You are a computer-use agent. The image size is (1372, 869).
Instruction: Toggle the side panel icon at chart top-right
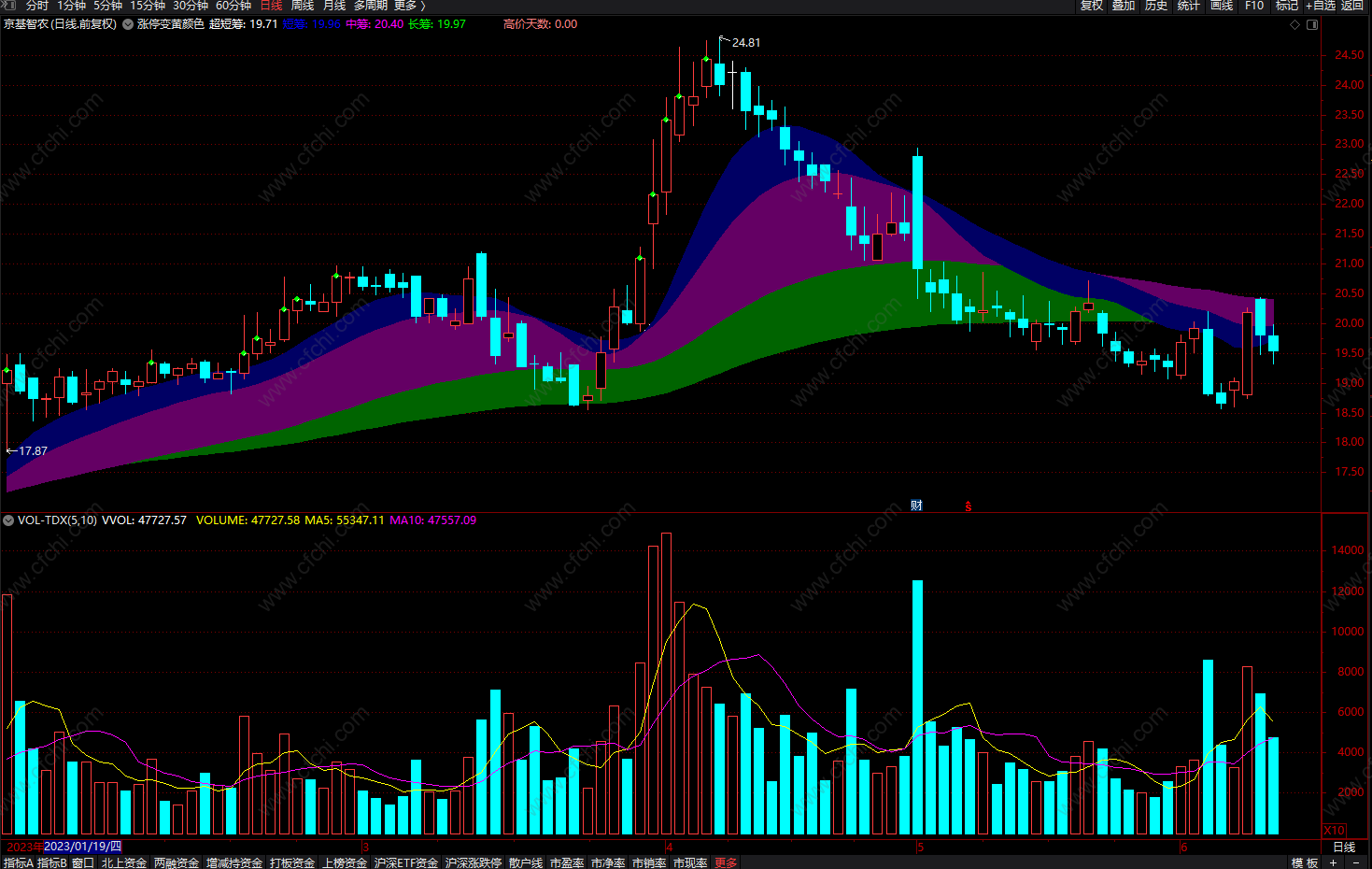1312,24
